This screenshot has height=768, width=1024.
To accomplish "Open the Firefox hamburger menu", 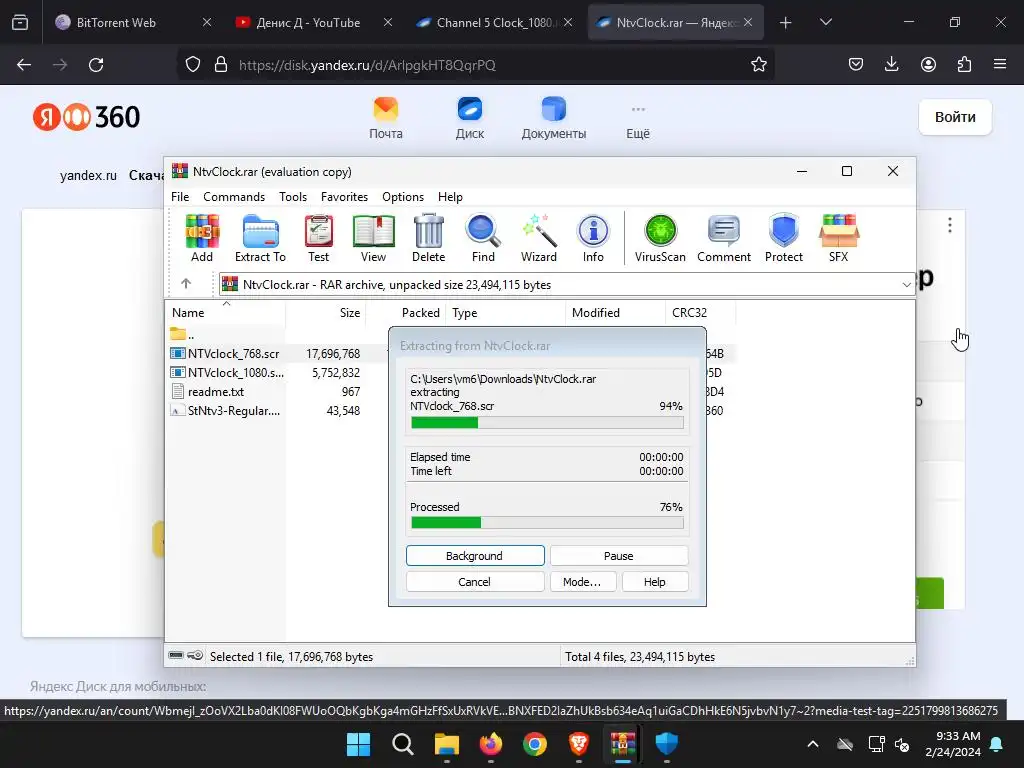I will [1000, 64].
